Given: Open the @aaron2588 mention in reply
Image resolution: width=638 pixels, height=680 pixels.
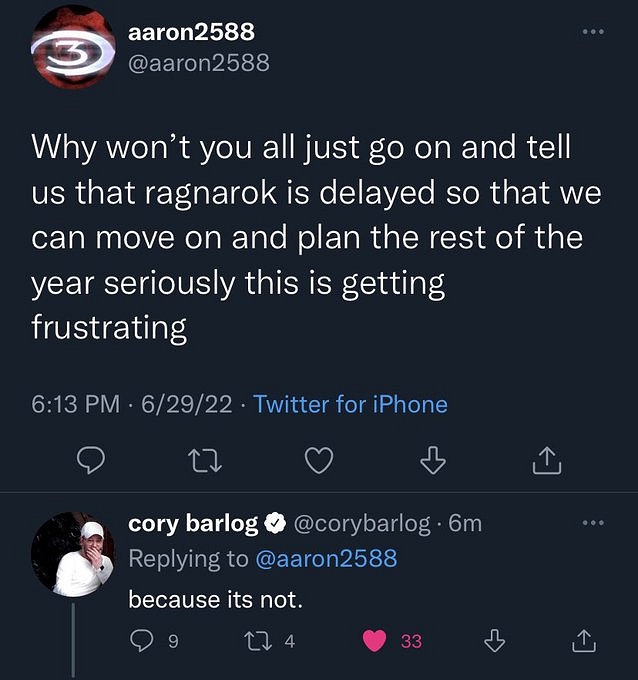Looking at the screenshot, I should tap(326, 558).
